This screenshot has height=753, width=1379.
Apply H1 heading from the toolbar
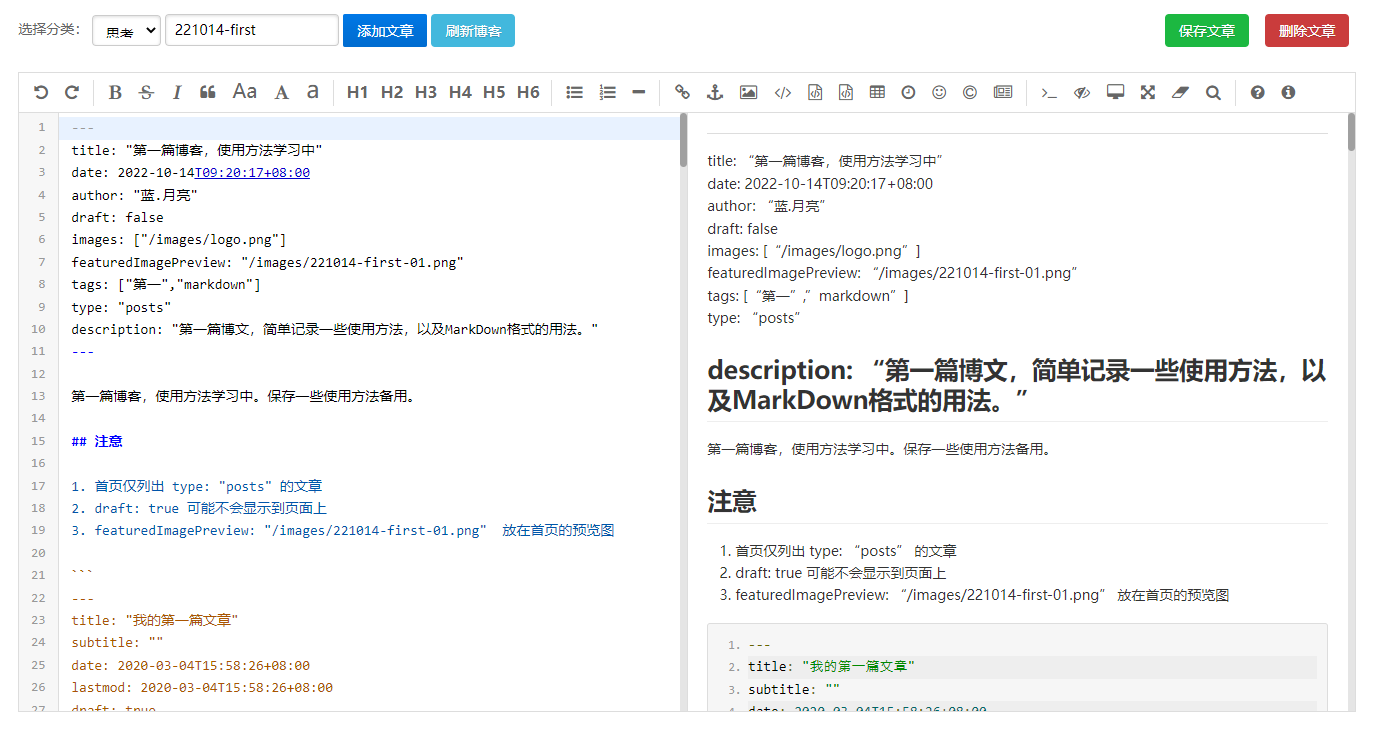click(357, 92)
